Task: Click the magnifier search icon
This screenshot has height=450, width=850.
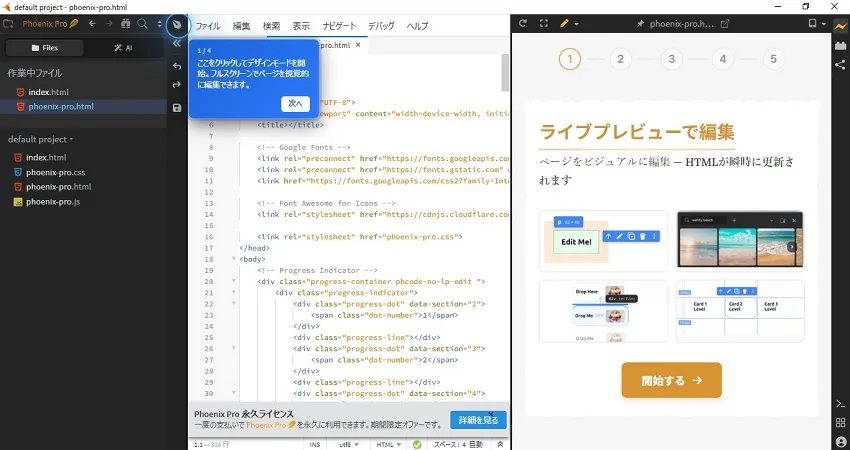Action: click(x=142, y=24)
